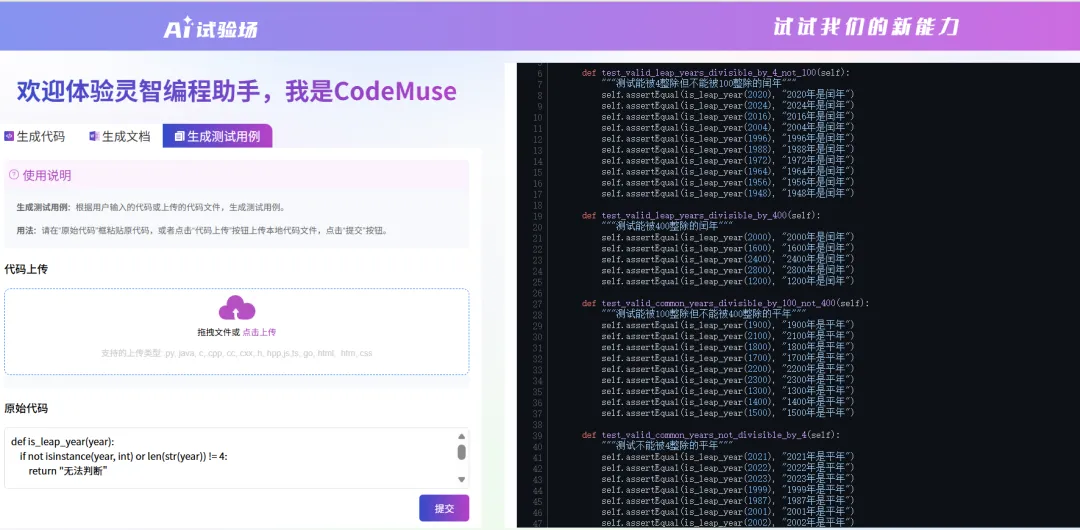Click the line return "无法判断" in 原始代码
Image resolution: width=1080 pixels, height=530 pixels.
pyautogui.click(x=68, y=471)
